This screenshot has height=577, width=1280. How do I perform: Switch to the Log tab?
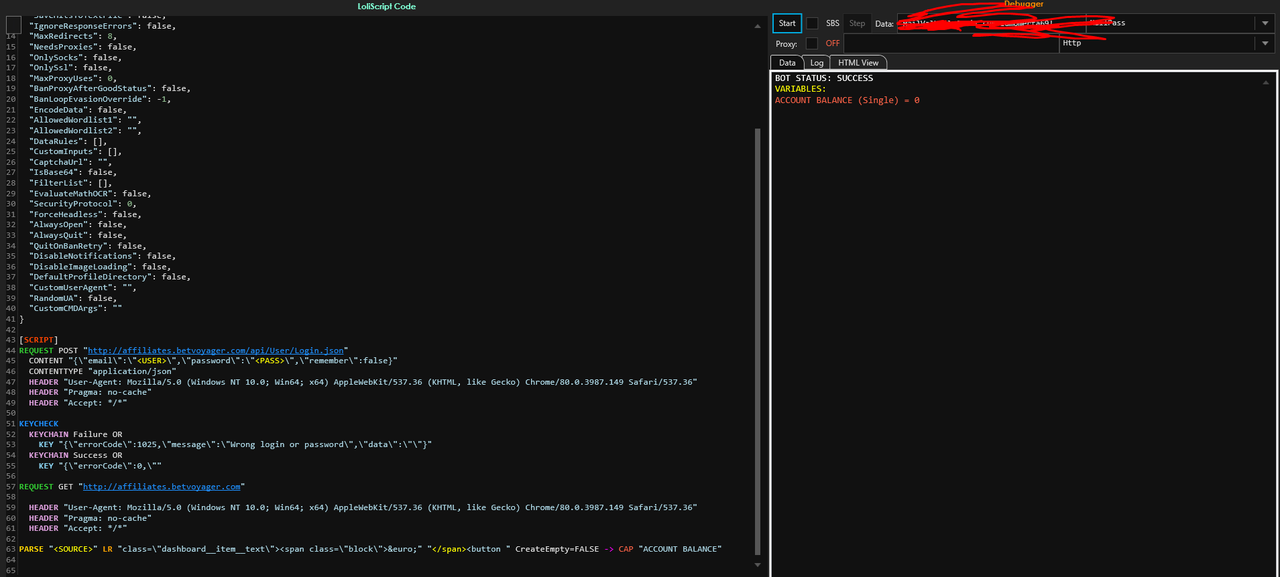[x=816, y=62]
